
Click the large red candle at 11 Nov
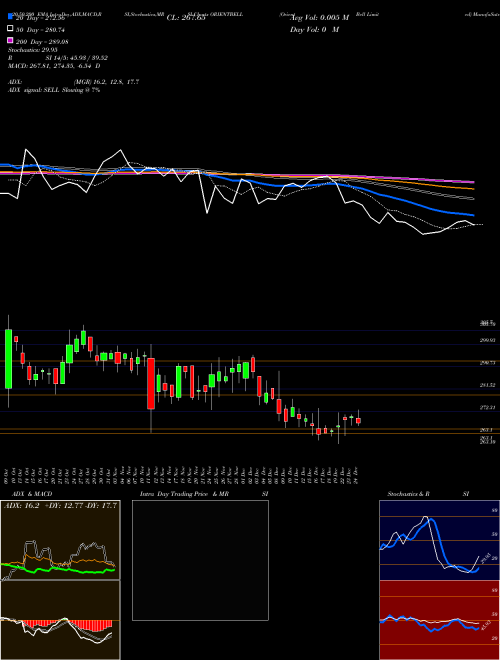(x=151, y=383)
